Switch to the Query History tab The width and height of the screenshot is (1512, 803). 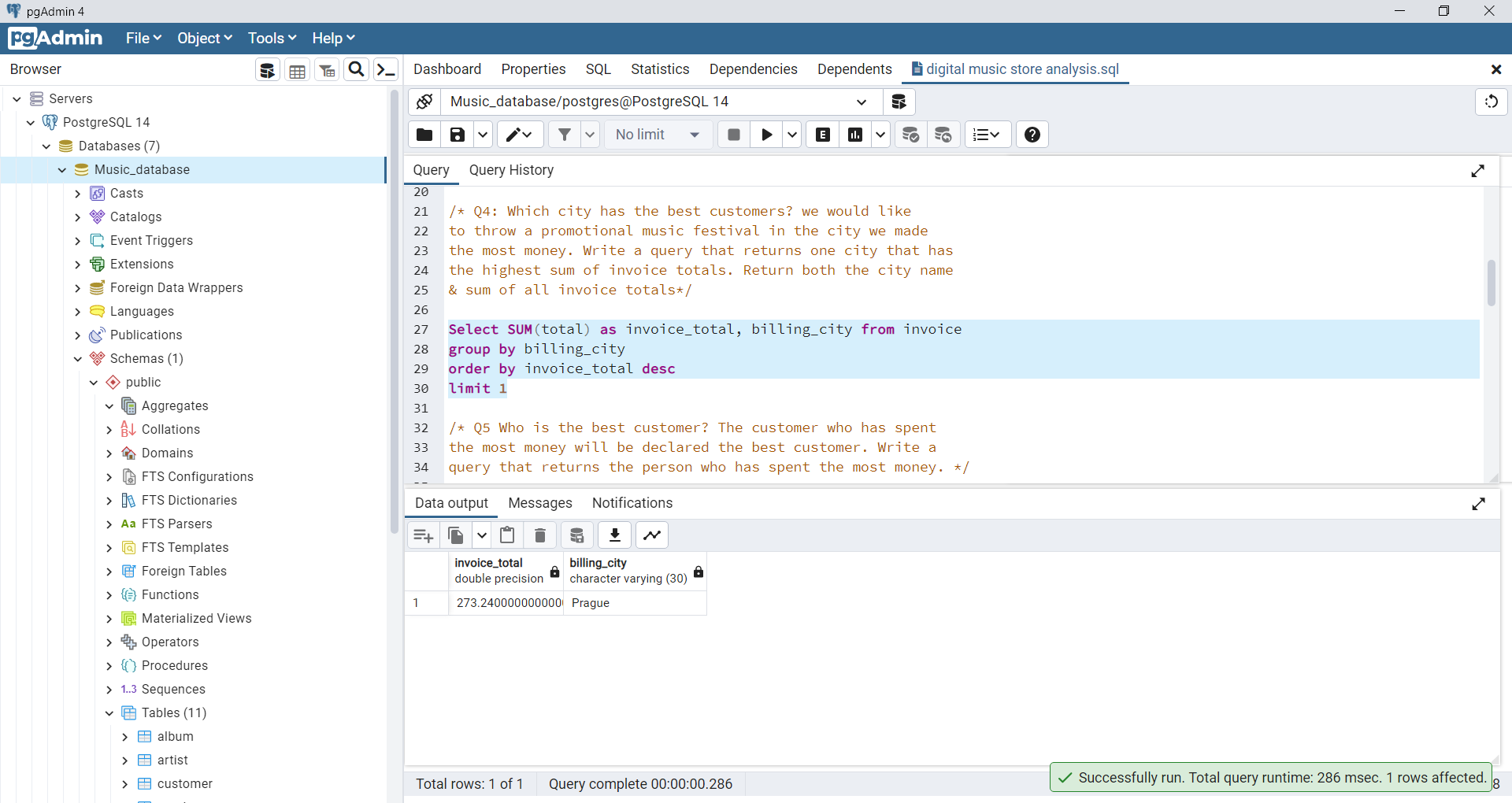(x=511, y=170)
